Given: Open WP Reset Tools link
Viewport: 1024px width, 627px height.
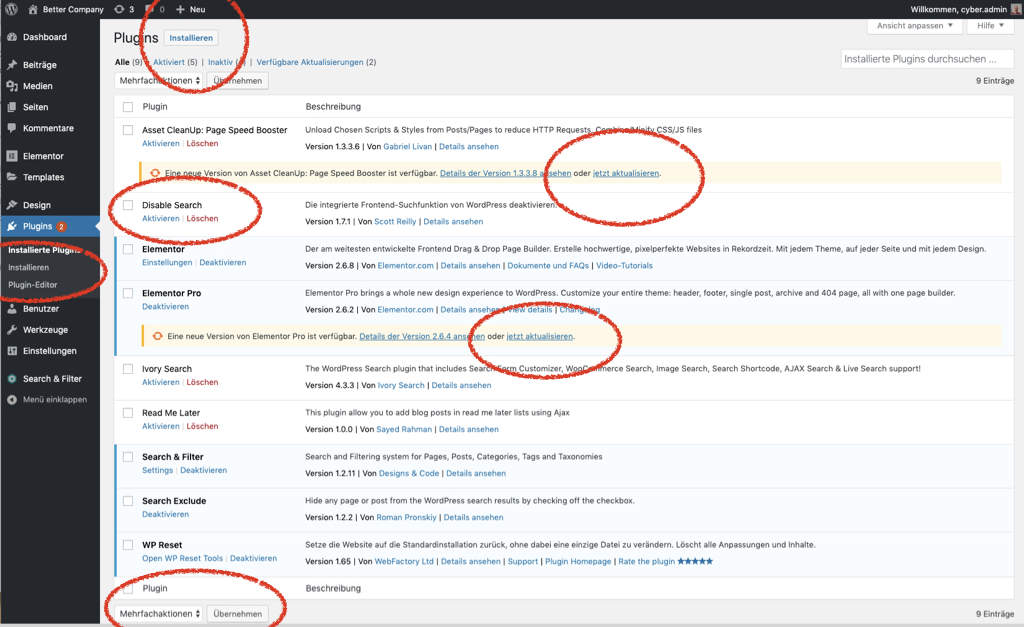Looking at the screenshot, I should click(x=182, y=558).
